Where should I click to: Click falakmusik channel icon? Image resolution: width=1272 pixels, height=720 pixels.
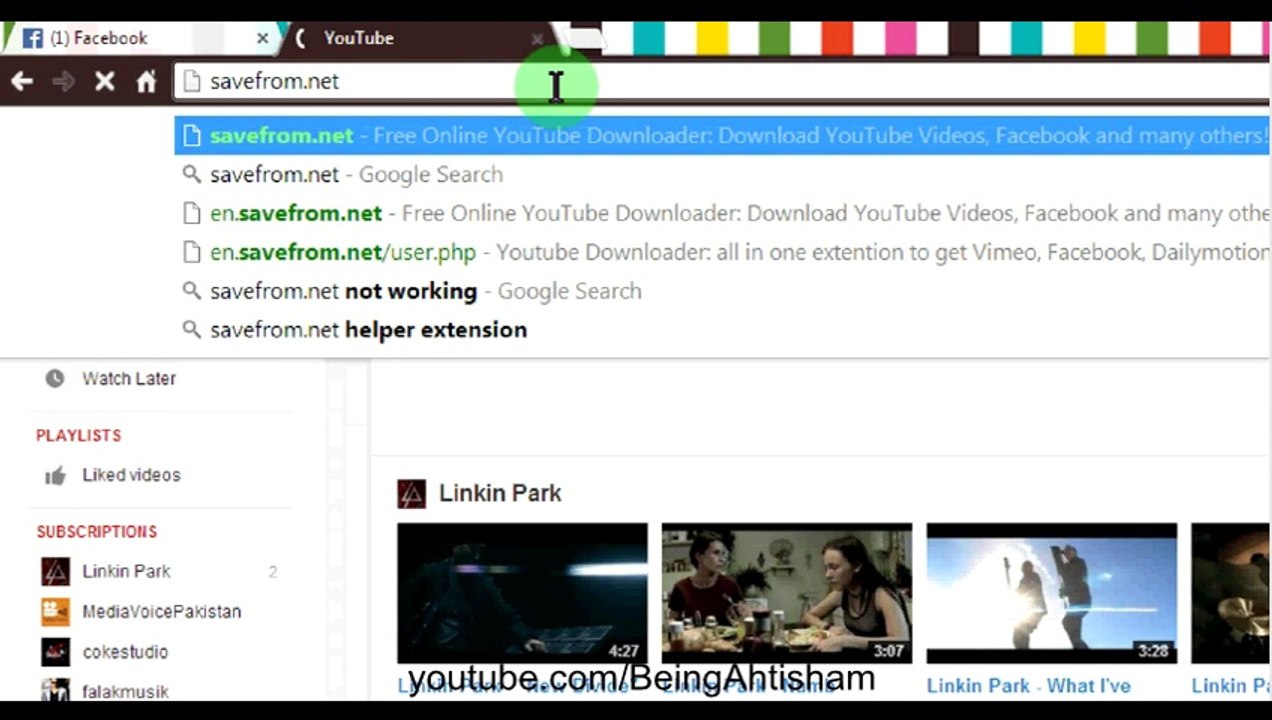(55, 690)
